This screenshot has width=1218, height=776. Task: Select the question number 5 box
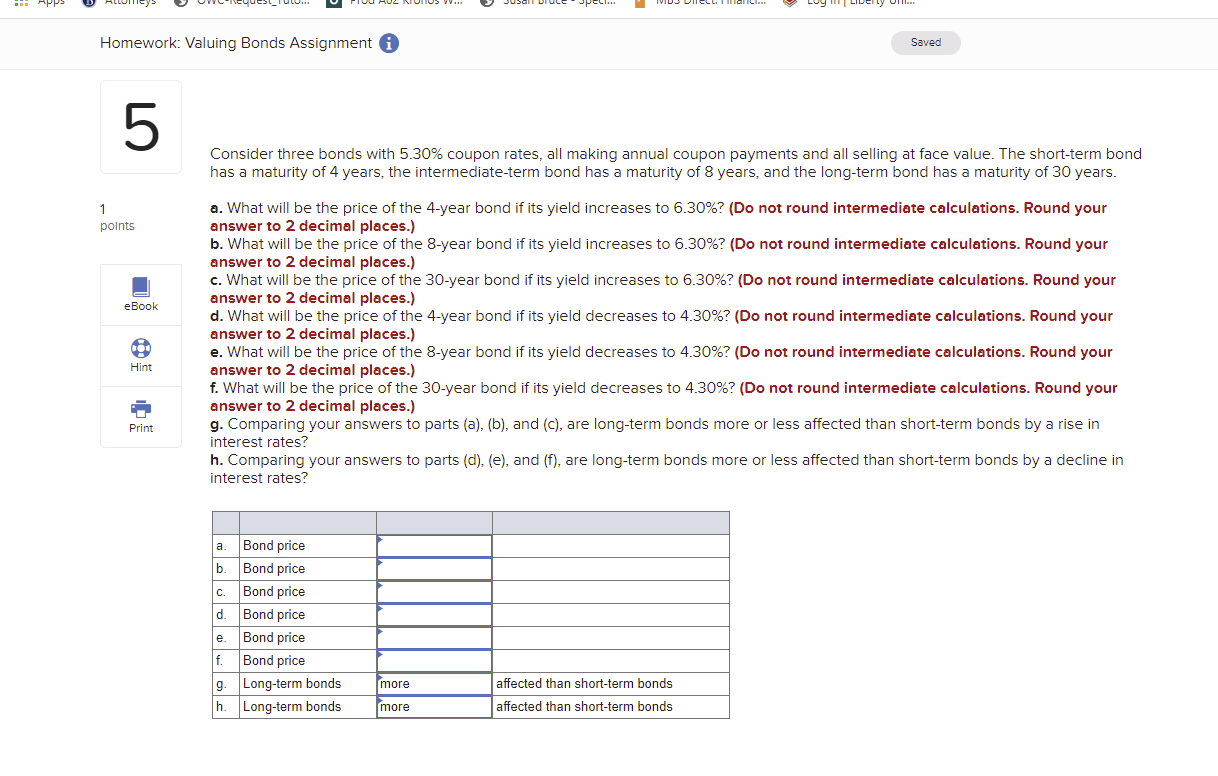pos(140,126)
